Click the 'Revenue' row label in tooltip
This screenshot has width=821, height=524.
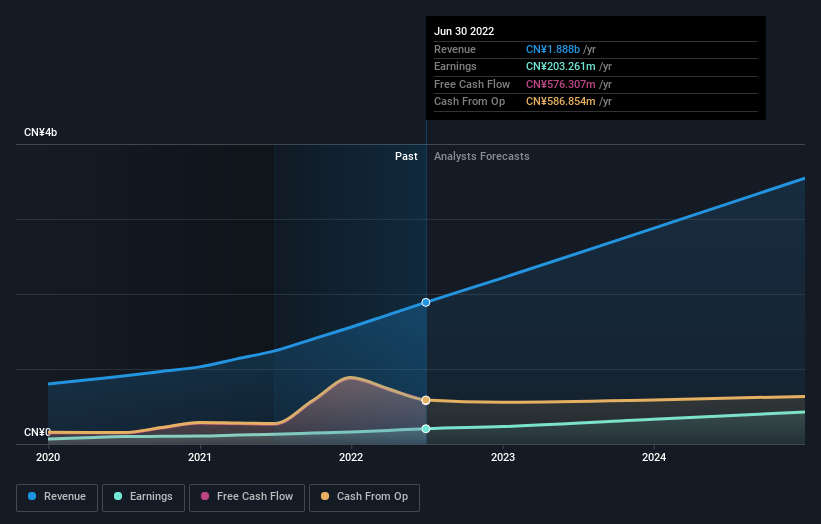pos(455,49)
